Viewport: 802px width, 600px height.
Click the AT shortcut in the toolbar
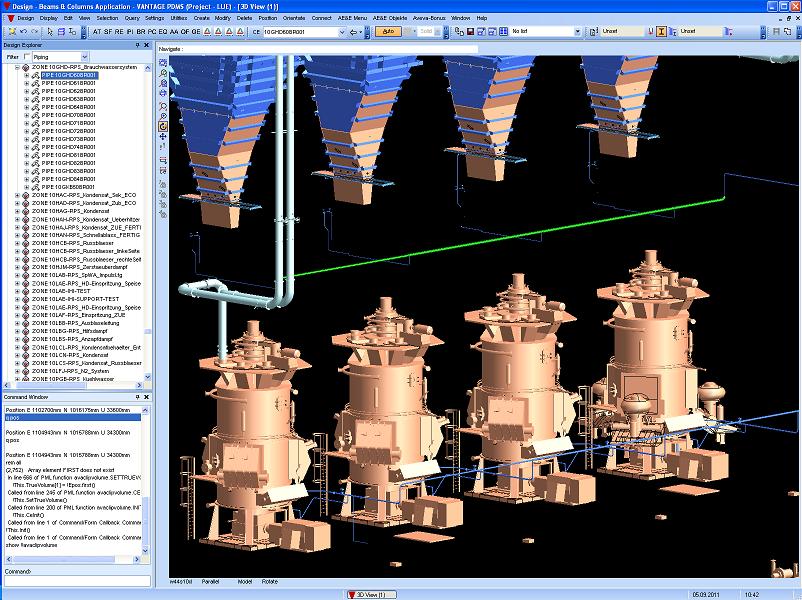tap(96, 31)
